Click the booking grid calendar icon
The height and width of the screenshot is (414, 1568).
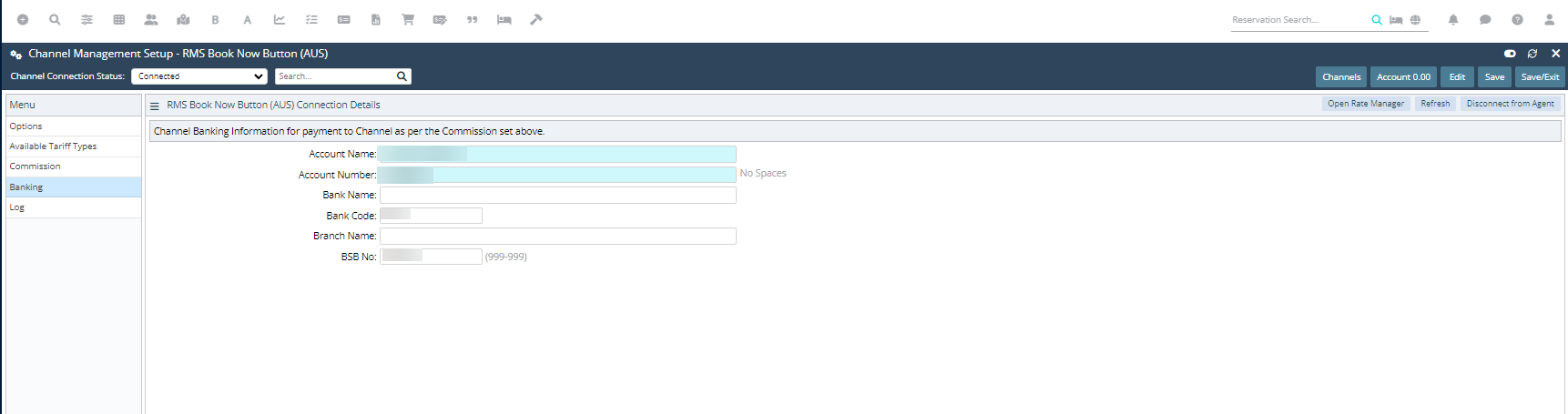pyautogui.click(x=119, y=19)
